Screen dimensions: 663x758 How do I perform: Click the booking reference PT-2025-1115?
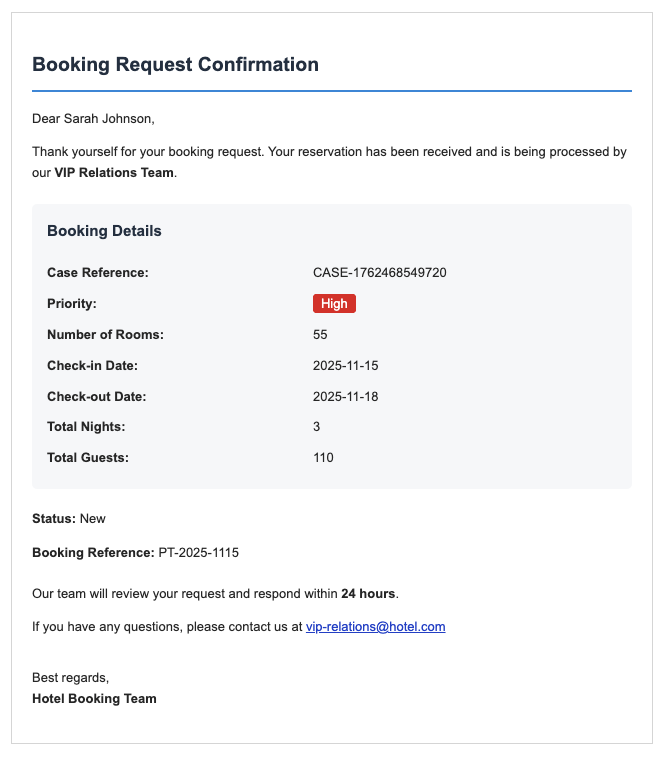click(x=198, y=552)
